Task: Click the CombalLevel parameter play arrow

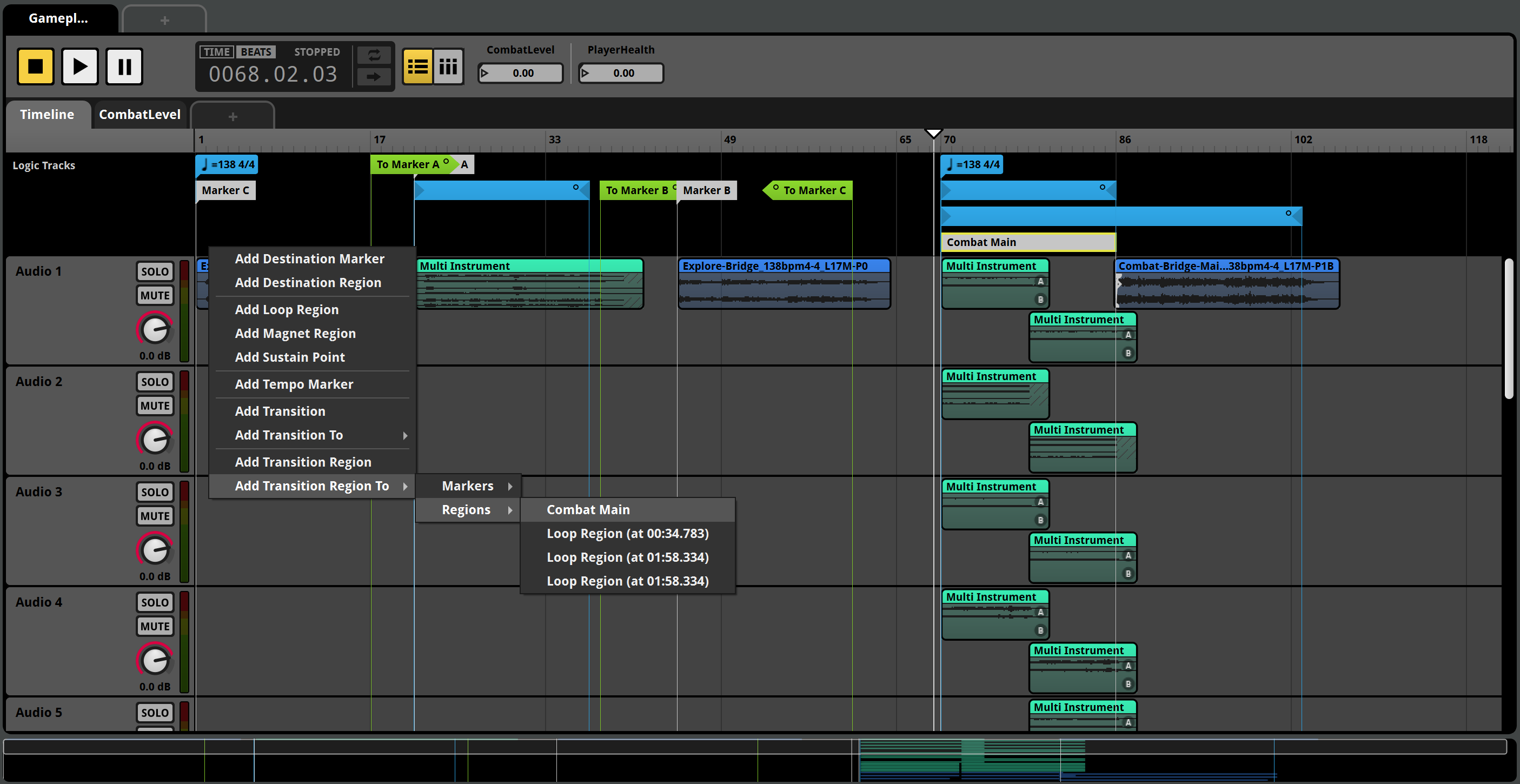Action: [485, 73]
